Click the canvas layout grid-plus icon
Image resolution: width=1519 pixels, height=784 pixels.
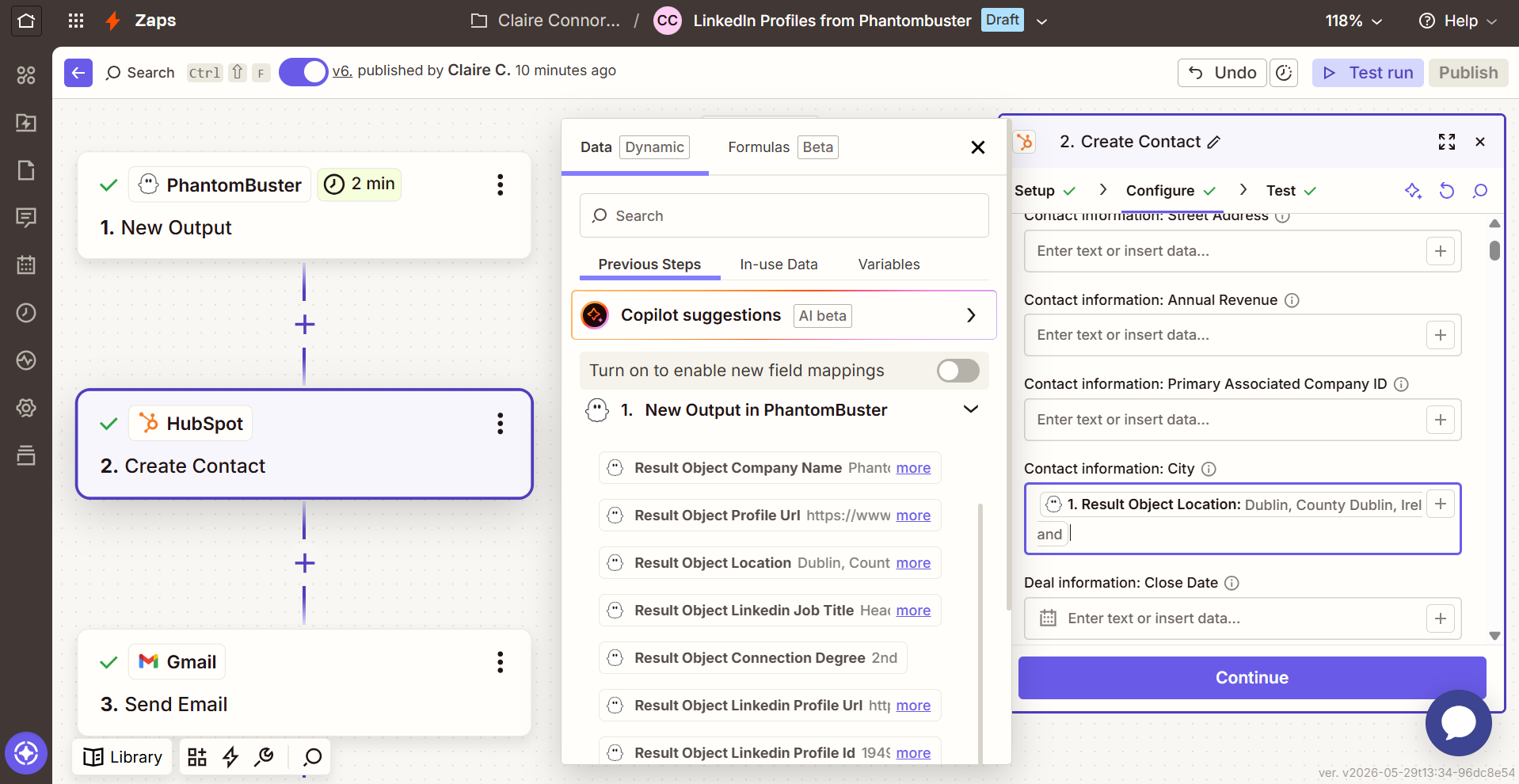point(197,757)
